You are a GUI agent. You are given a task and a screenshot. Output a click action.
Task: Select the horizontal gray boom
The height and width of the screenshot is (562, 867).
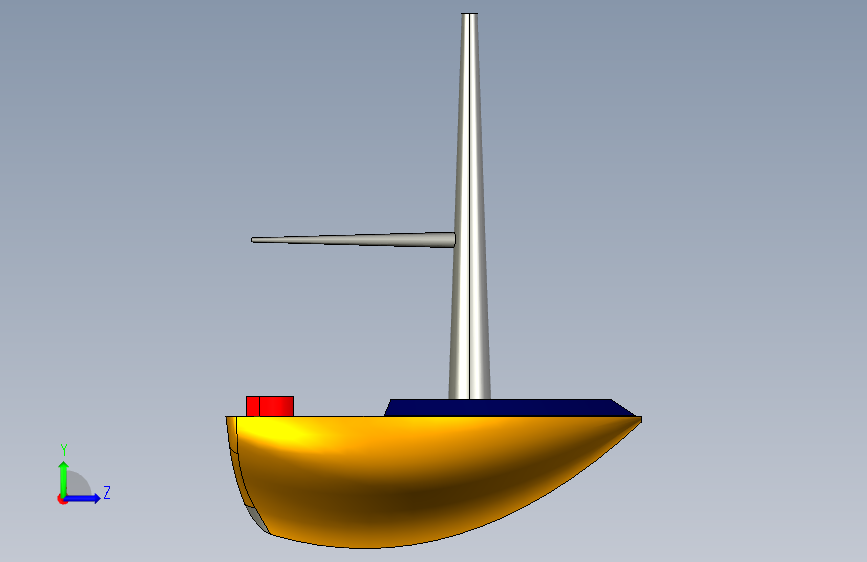pyautogui.click(x=353, y=240)
